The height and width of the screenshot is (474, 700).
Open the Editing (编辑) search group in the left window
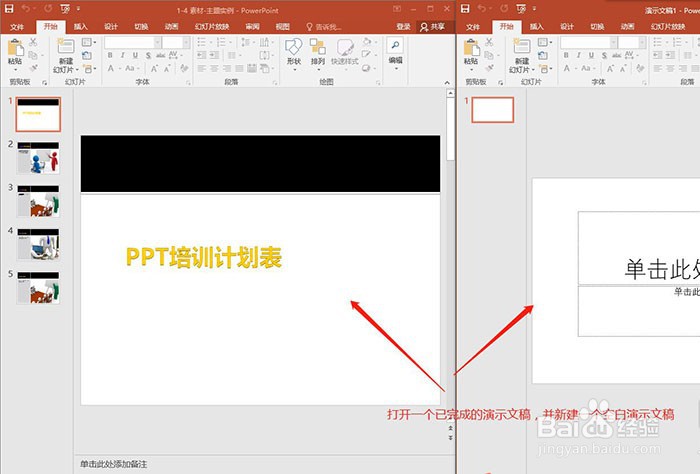(396, 52)
